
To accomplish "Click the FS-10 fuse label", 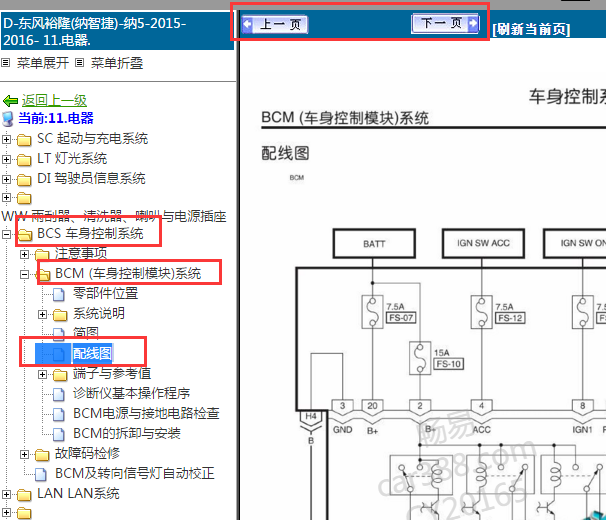I will [x=448, y=364].
